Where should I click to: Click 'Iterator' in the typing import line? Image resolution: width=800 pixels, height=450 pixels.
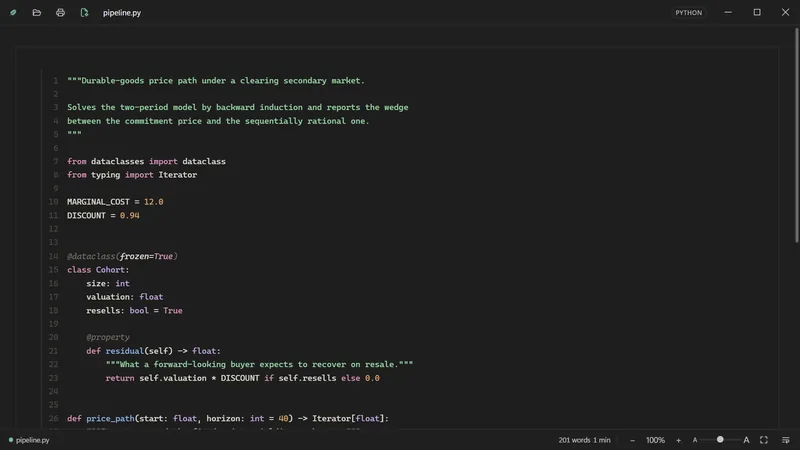pyautogui.click(x=178, y=175)
